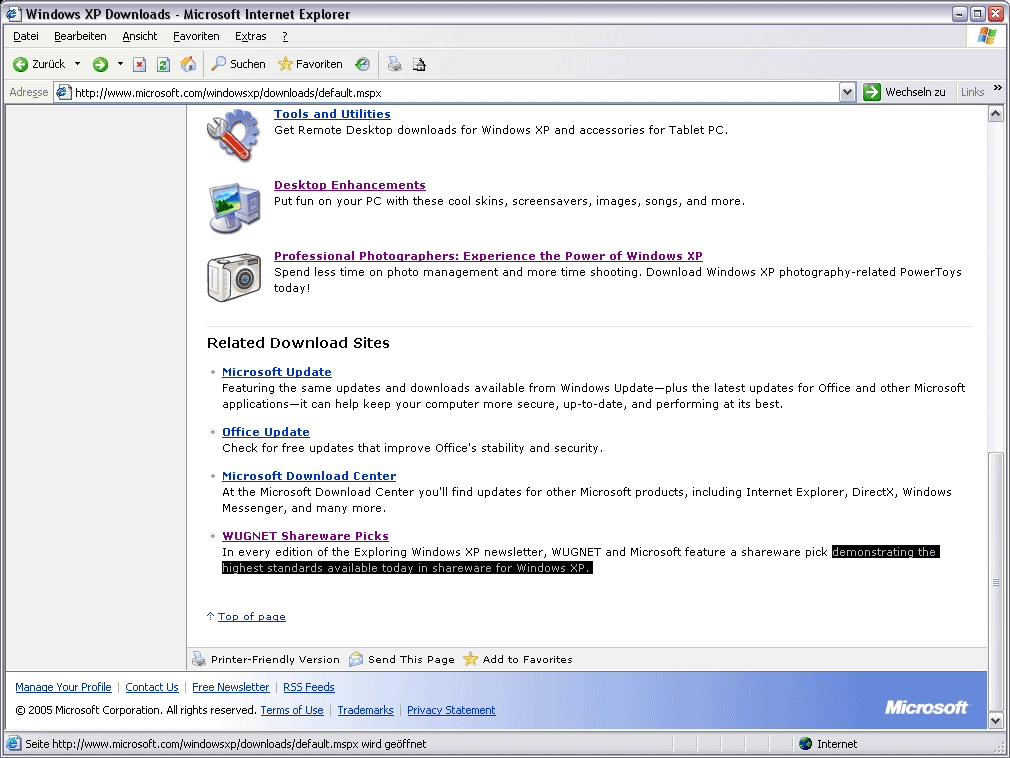Open the Suchen search pane
Viewport: 1010px width, 758px height.
(x=238, y=64)
